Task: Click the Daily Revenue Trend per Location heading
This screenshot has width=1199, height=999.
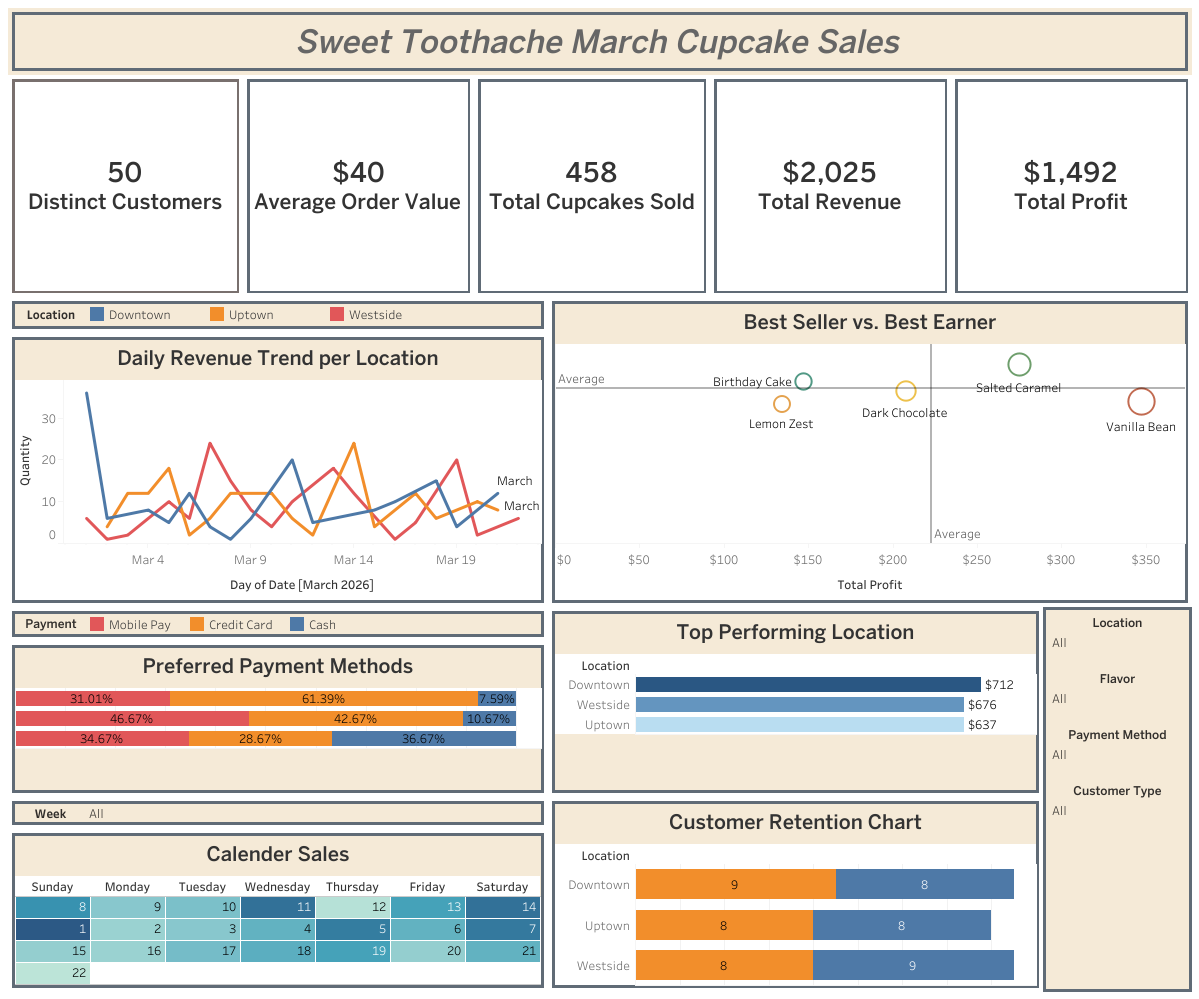Action: [x=278, y=358]
